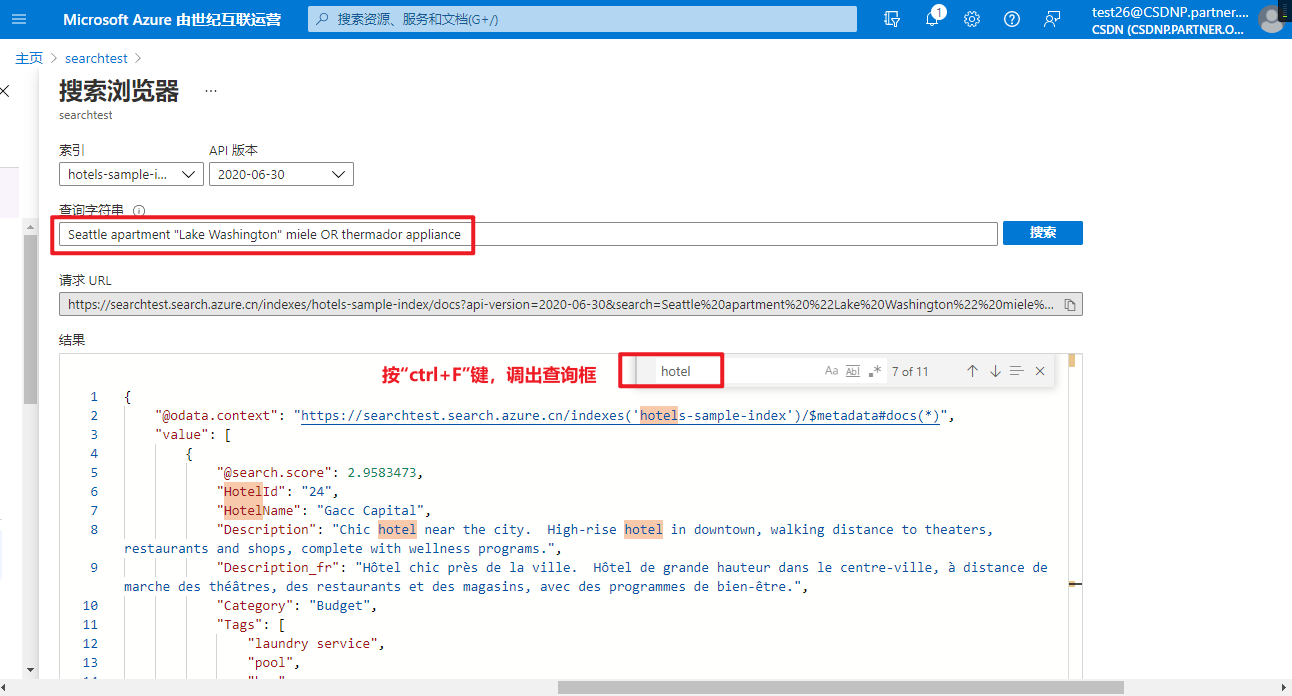Click "HotelName": "Gacc Capital" line

point(324,511)
